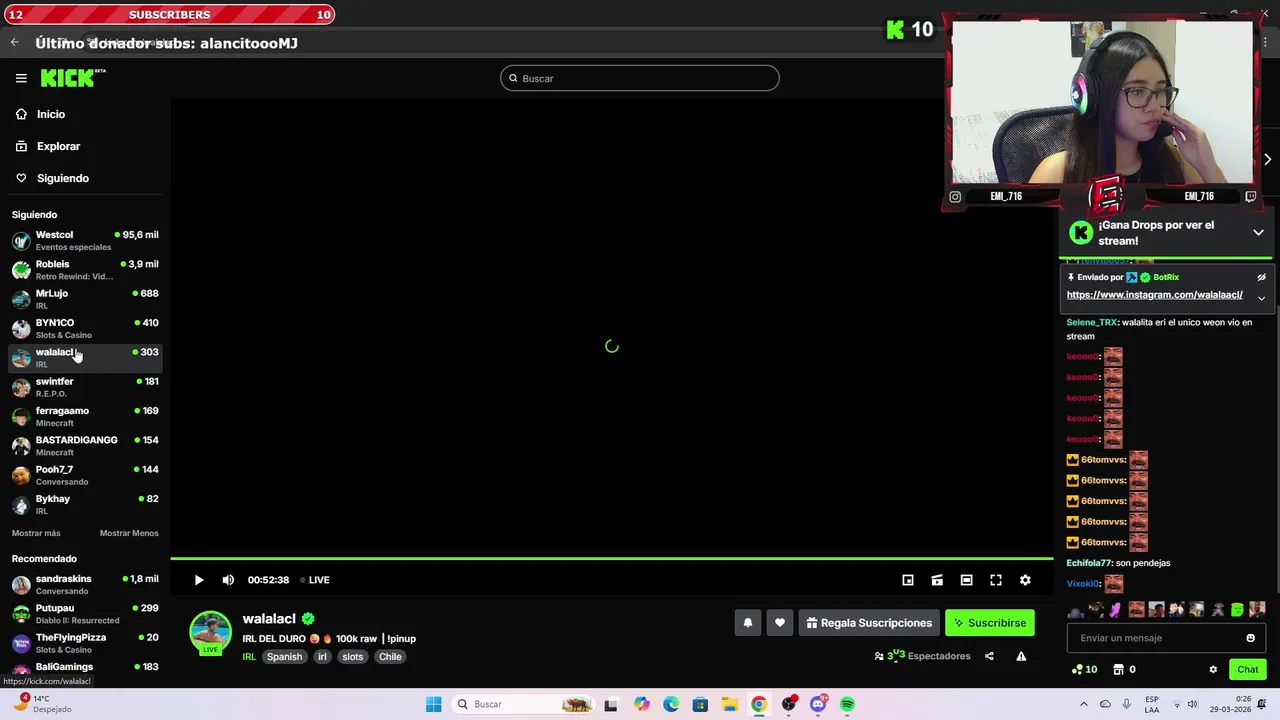The image size is (1280, 720).
Task: Open sandraskins recommended channel
Action: pyautogui.click(x=85, y=584)
